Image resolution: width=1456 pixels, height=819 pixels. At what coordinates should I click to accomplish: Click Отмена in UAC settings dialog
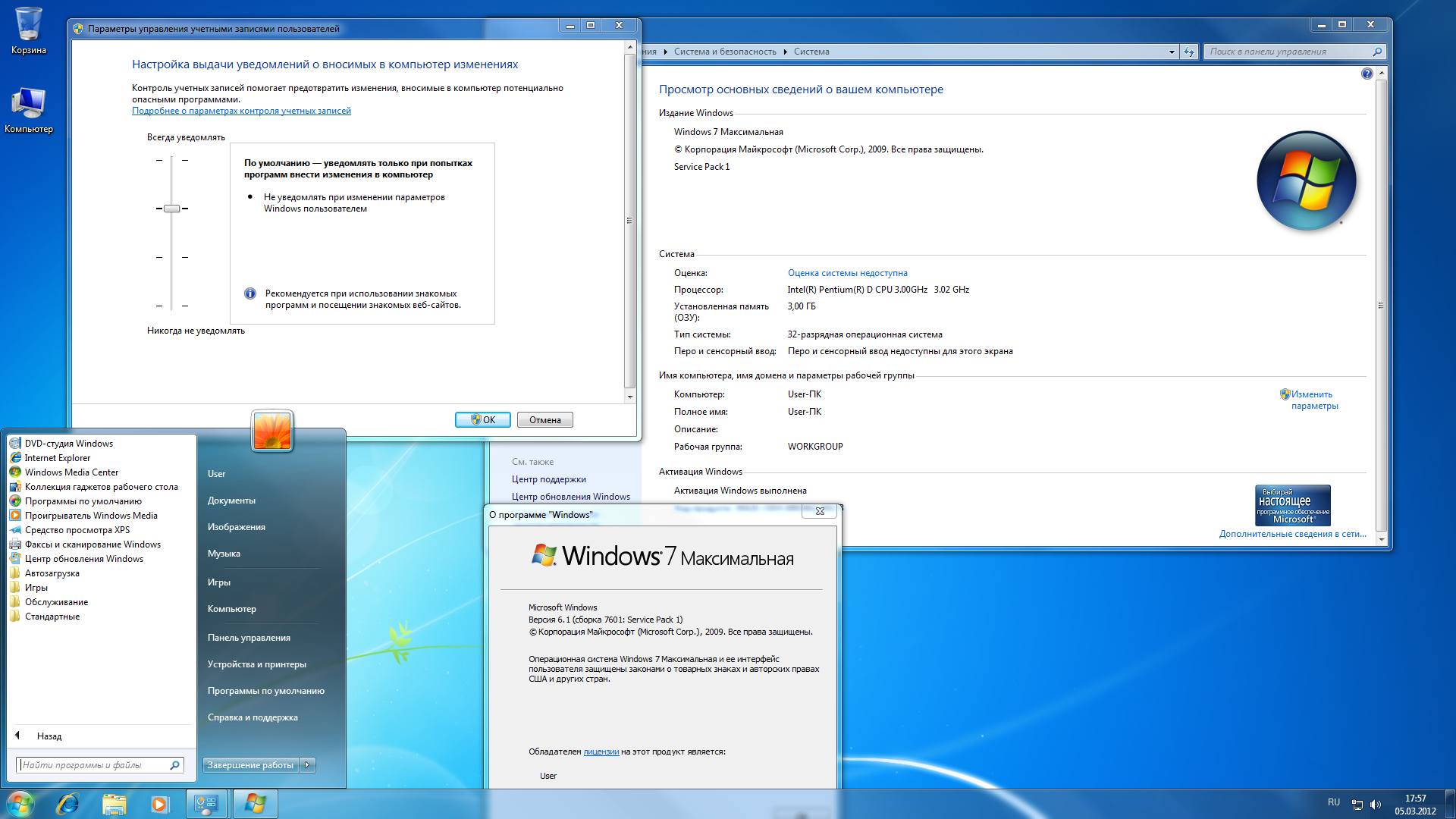tap(545, 420)
